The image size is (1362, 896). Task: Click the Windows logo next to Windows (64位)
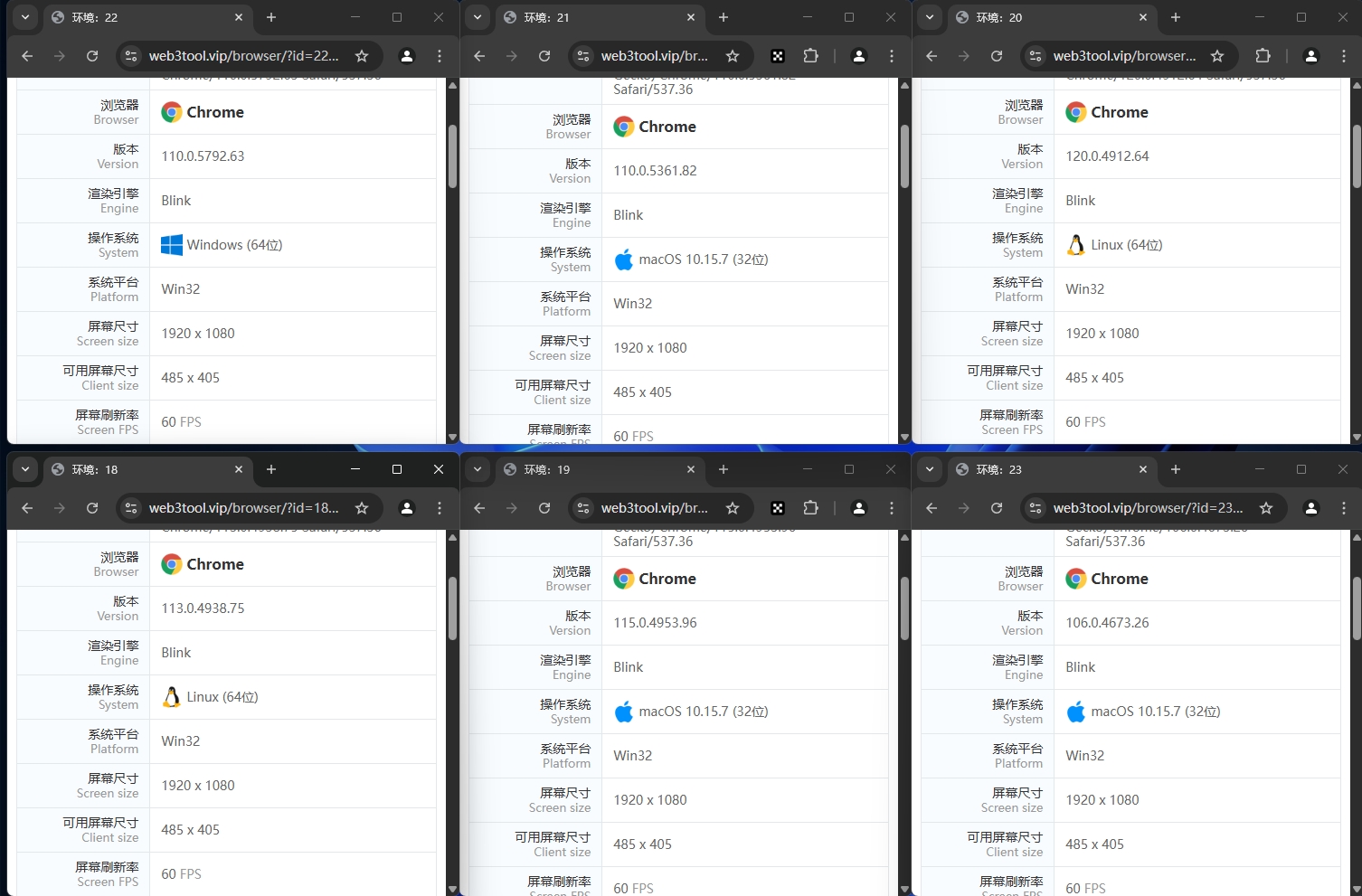(x=171, y=244)
